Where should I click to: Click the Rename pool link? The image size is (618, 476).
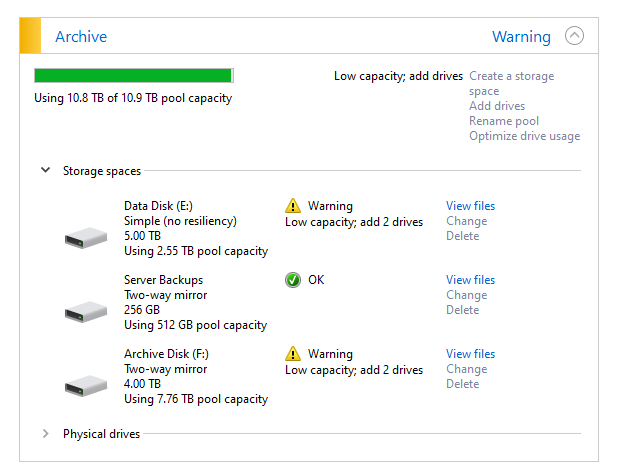[504, 121]
